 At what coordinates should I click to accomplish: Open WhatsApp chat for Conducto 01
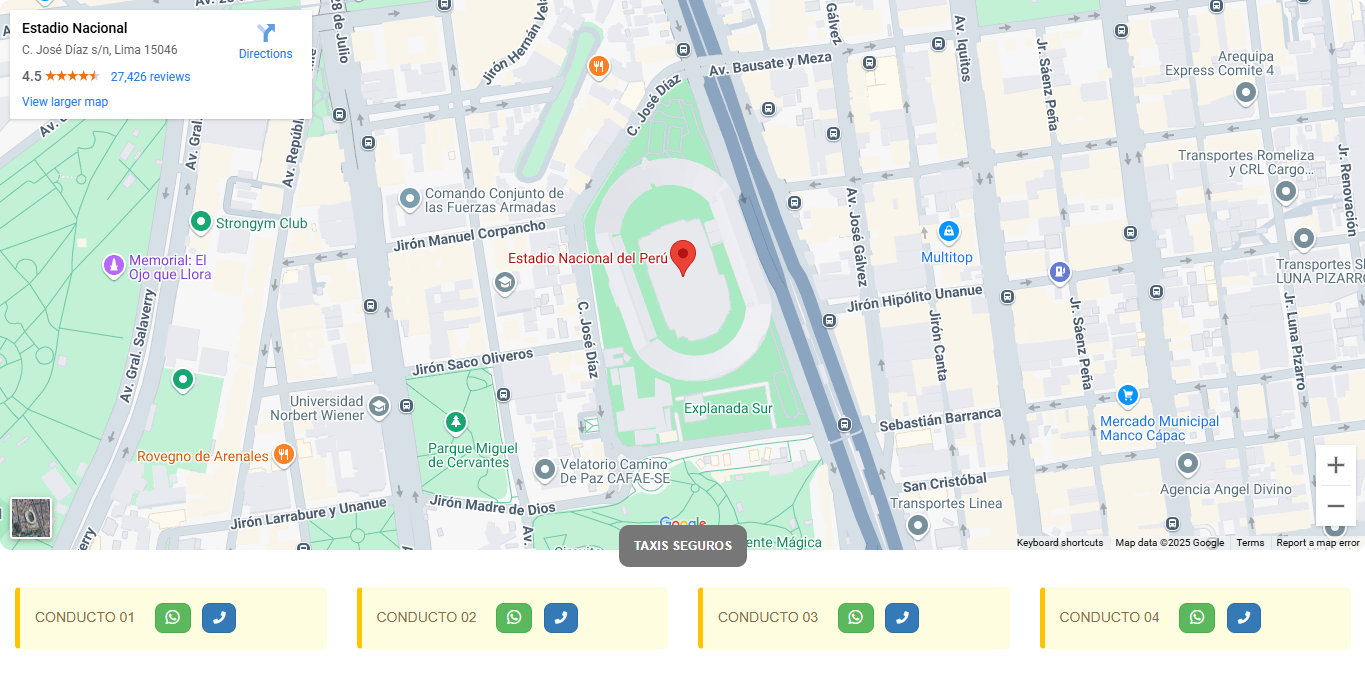pos(173,618)
